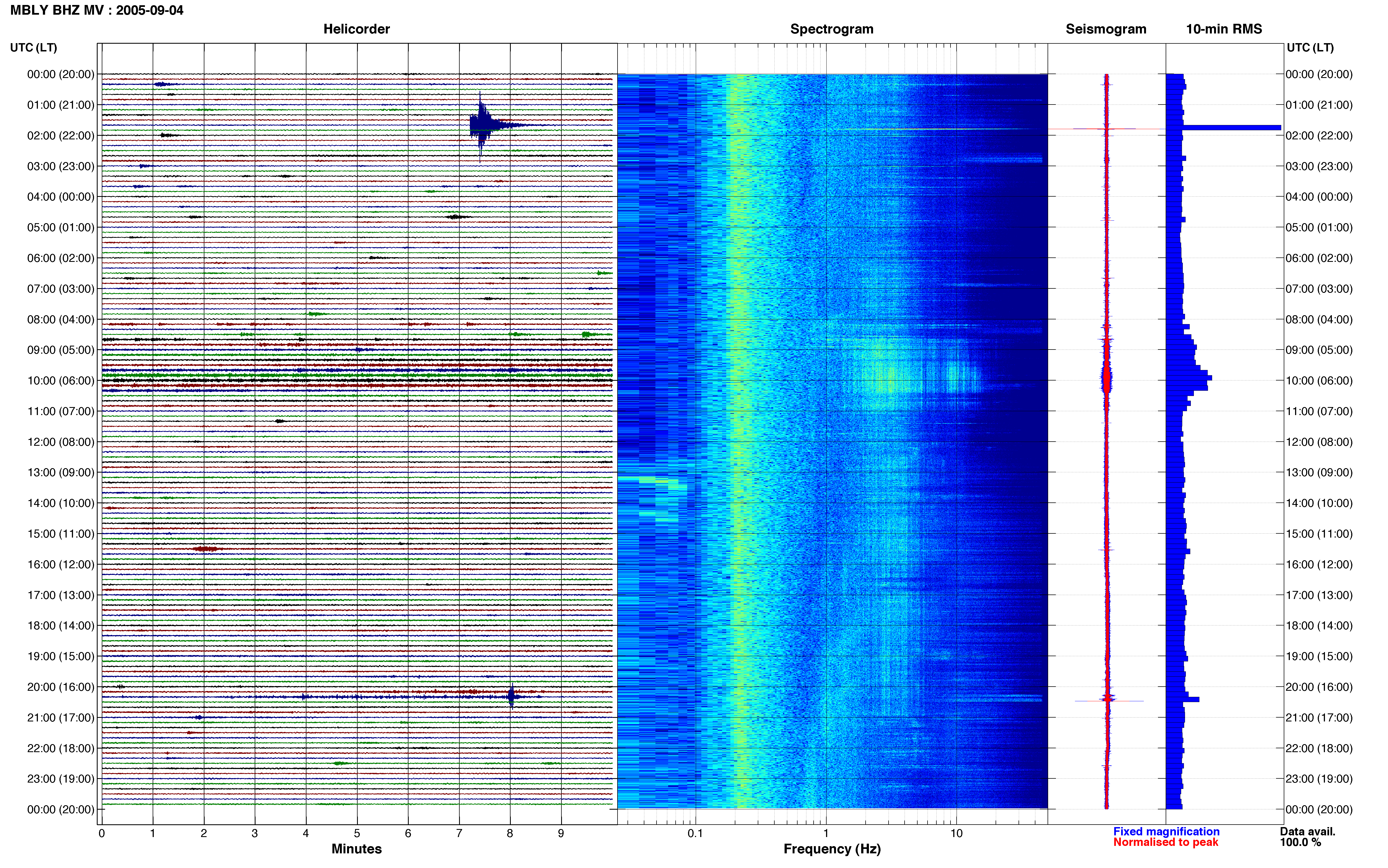Click the Spectrogram panel heading
The height and width of the screenshot is (868, 1388).
(x=832, y=29)
